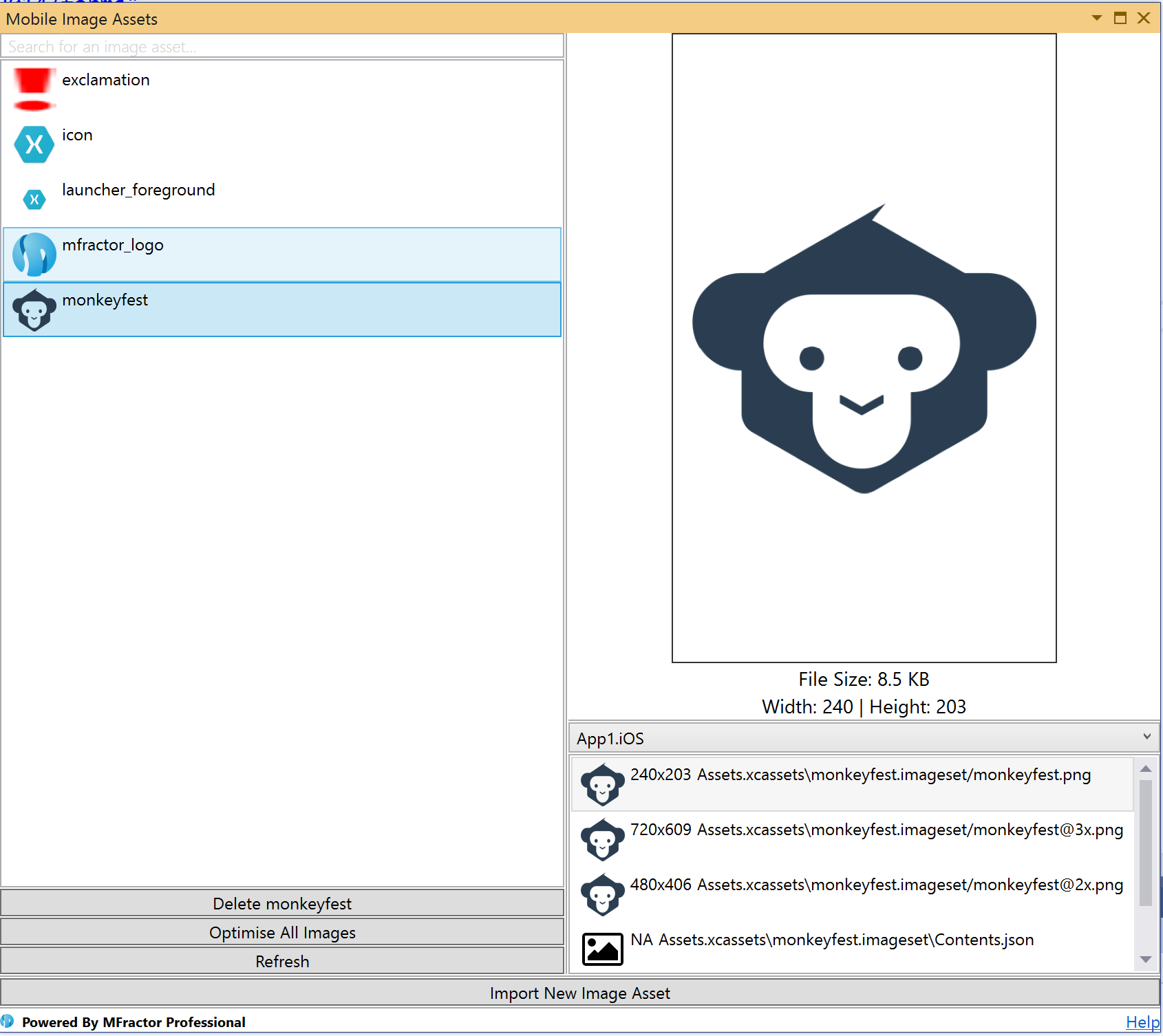Select the Xamarin icon asset thumbnail
This screenshot has height=1036, width=1163.
pyautogui.click(x=34, y=144)
